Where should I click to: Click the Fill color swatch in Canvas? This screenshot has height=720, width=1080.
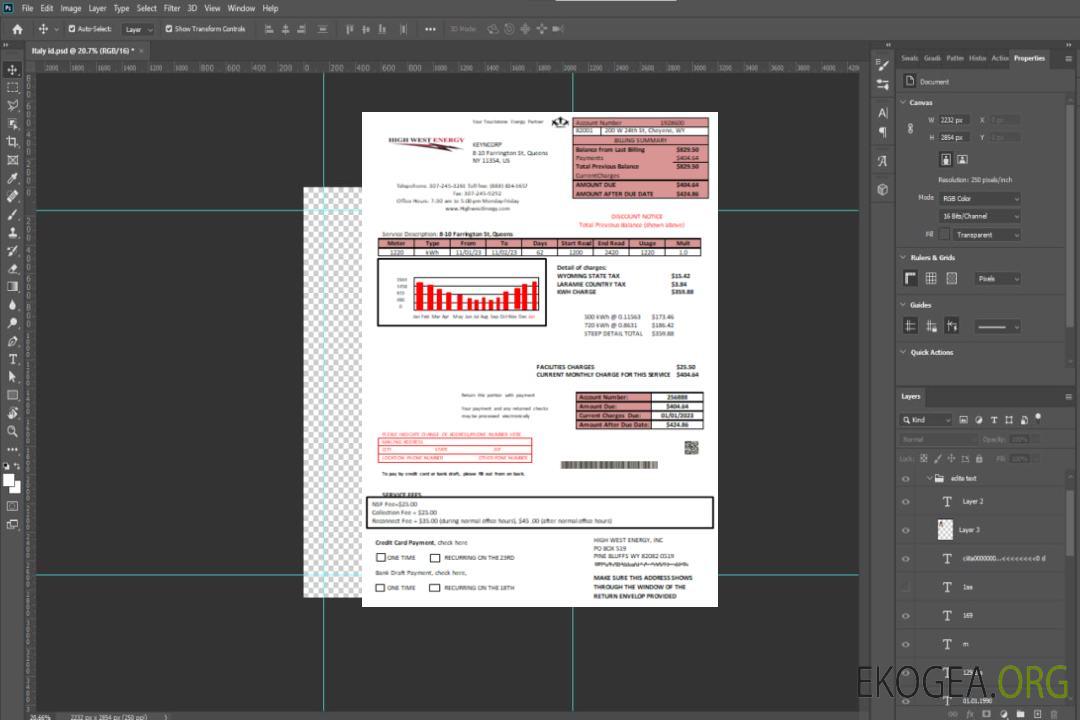(945, 235)
